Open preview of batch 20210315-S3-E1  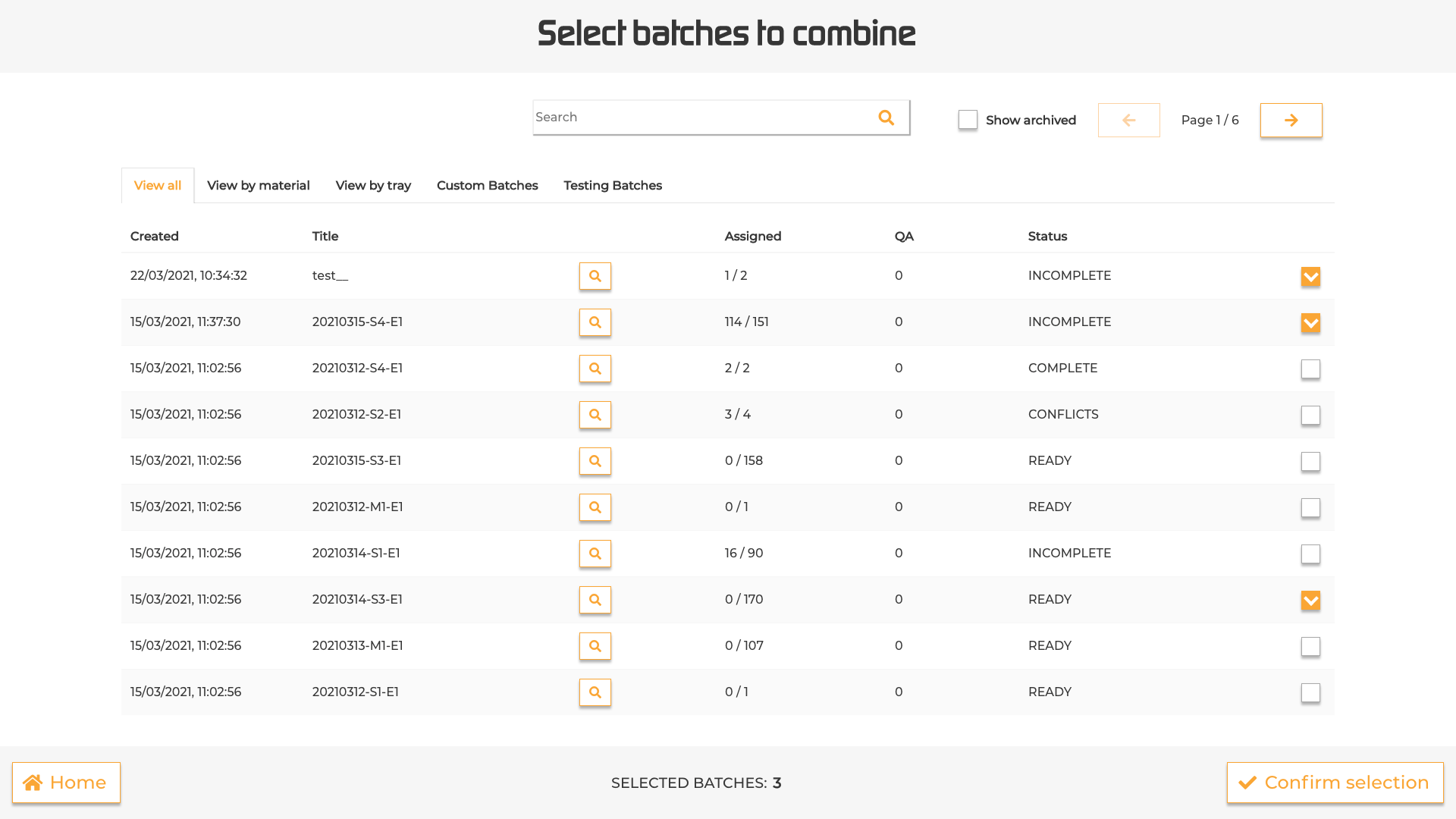595,461
